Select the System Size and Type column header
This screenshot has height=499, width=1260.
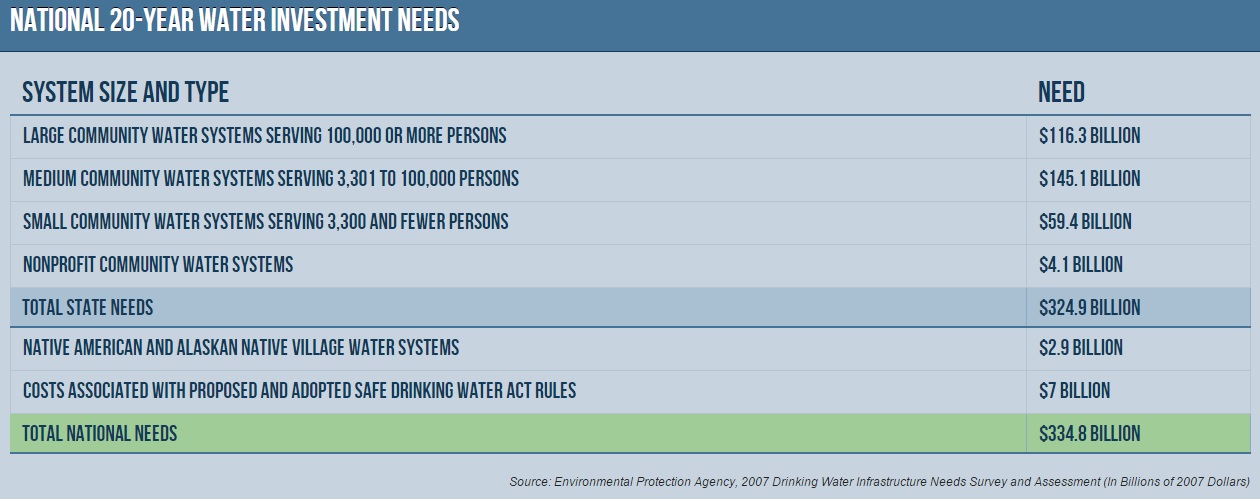click(x=126, y=93)
